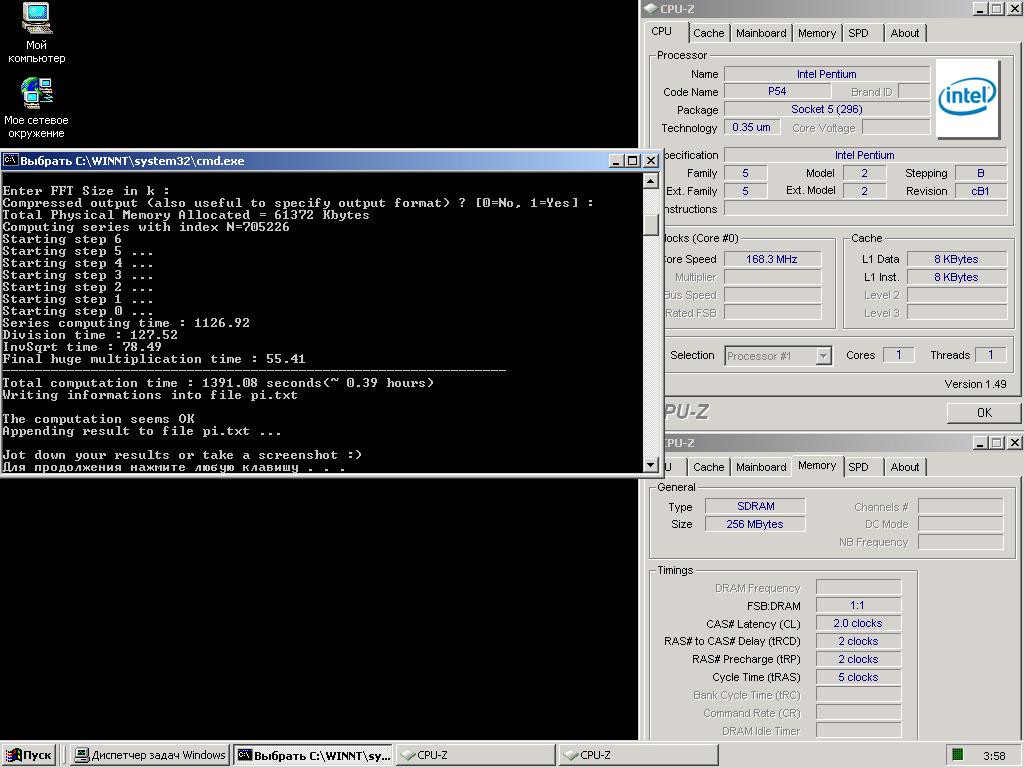Viewport: 1024px width, 768px height.
Task: Click the upper CPU-Z title bar icon
Action: tap(650, 8)
